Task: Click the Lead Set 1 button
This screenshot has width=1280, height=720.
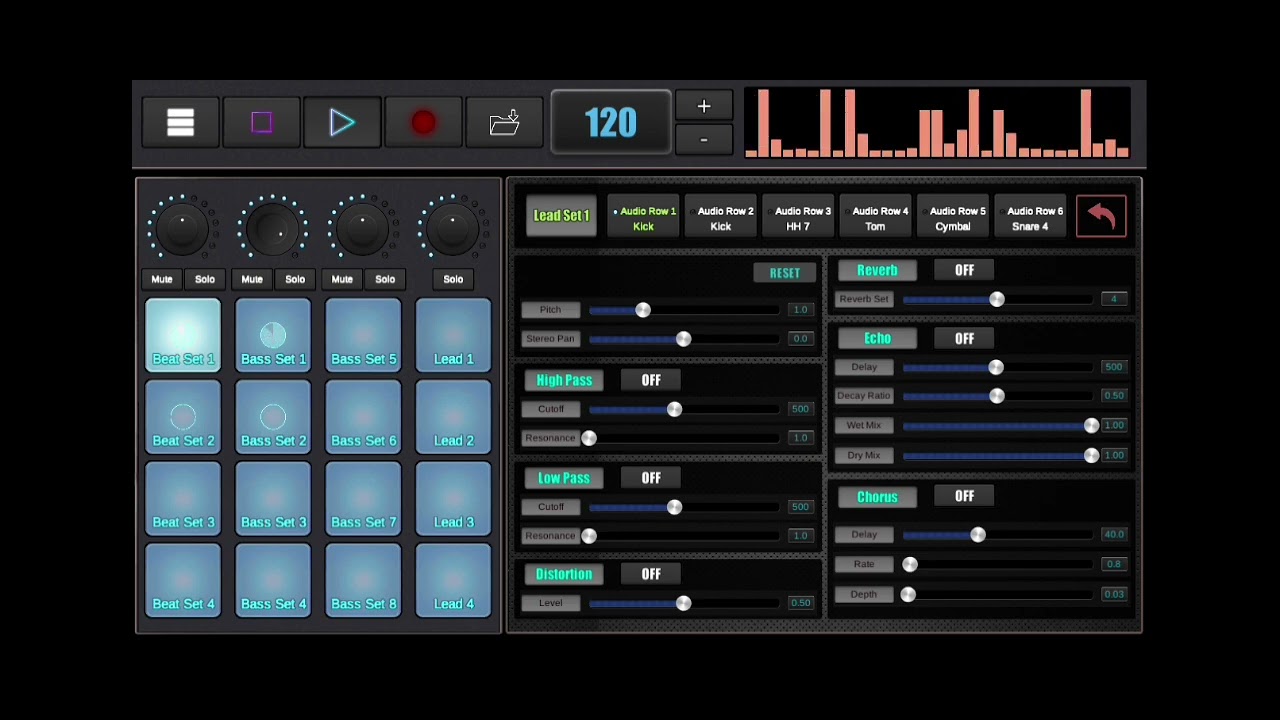Action: pos(561,216)
